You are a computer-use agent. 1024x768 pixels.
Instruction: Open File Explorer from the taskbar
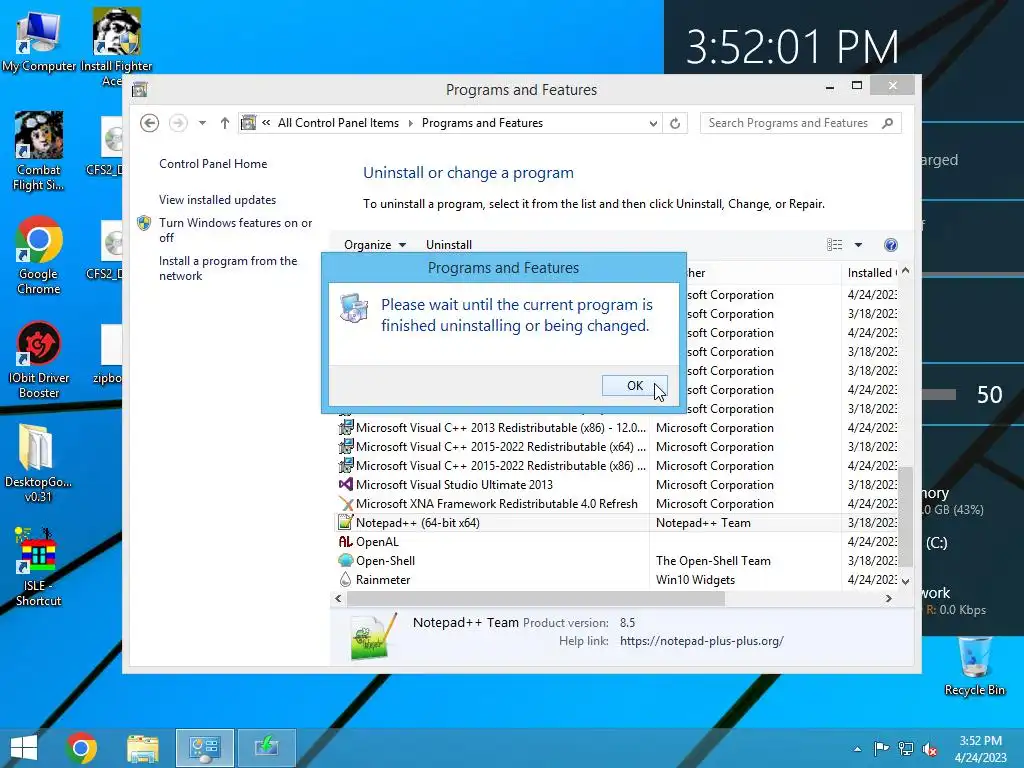click(x=143, y=748)
